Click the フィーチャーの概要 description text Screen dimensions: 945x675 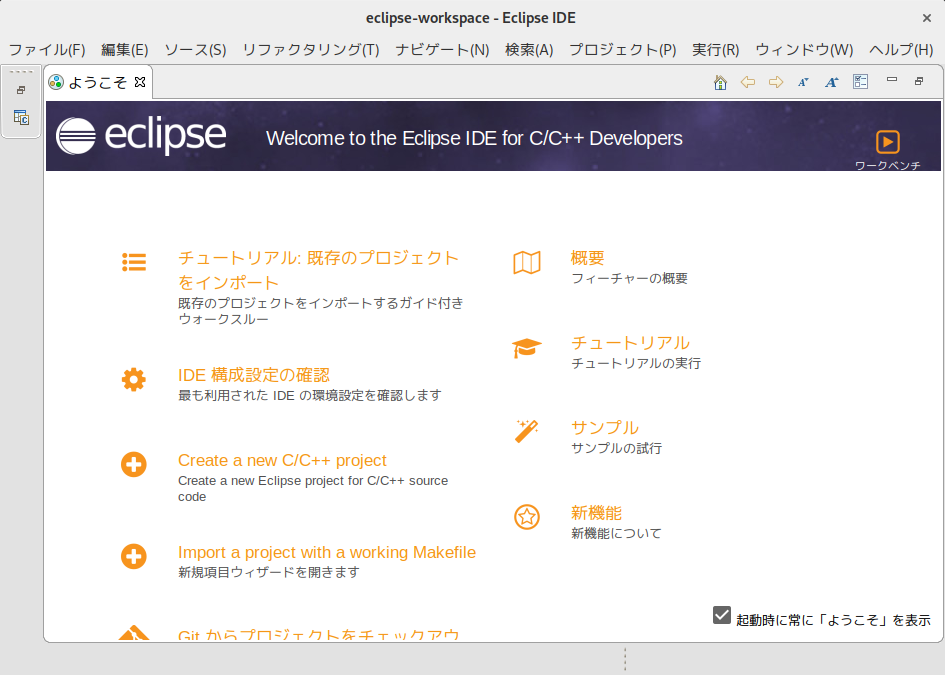click(x=629, y=278)
